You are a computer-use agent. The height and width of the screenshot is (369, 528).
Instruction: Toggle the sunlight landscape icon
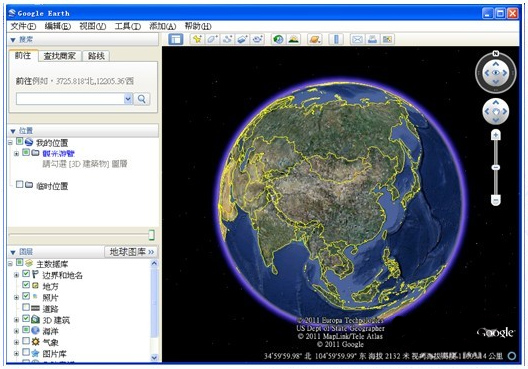[293, 39]
